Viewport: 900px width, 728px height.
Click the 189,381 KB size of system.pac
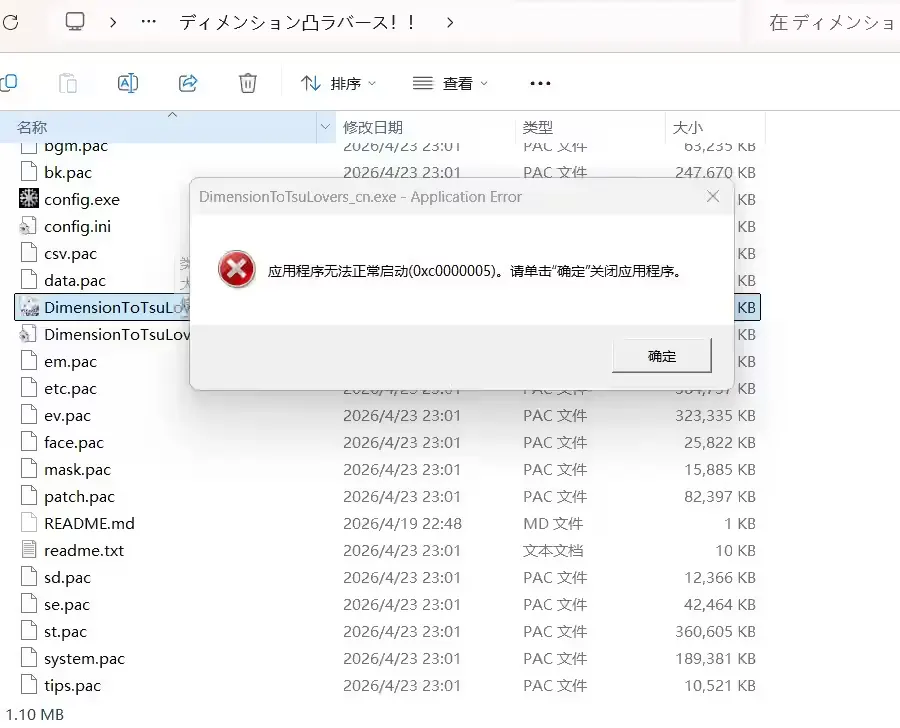[715, 659]
